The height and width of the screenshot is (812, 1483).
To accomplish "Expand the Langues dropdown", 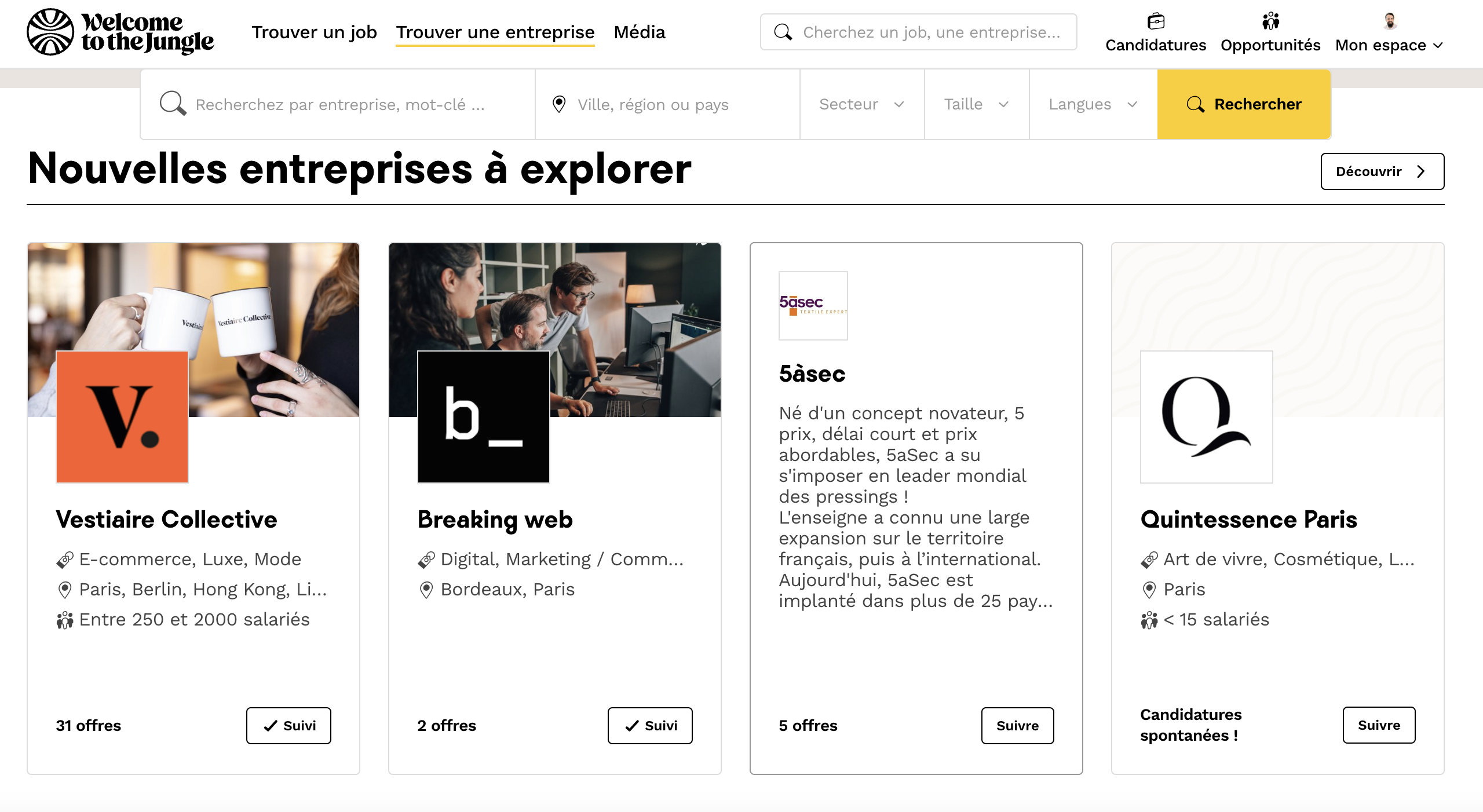I will click(x=1093, y=104).
